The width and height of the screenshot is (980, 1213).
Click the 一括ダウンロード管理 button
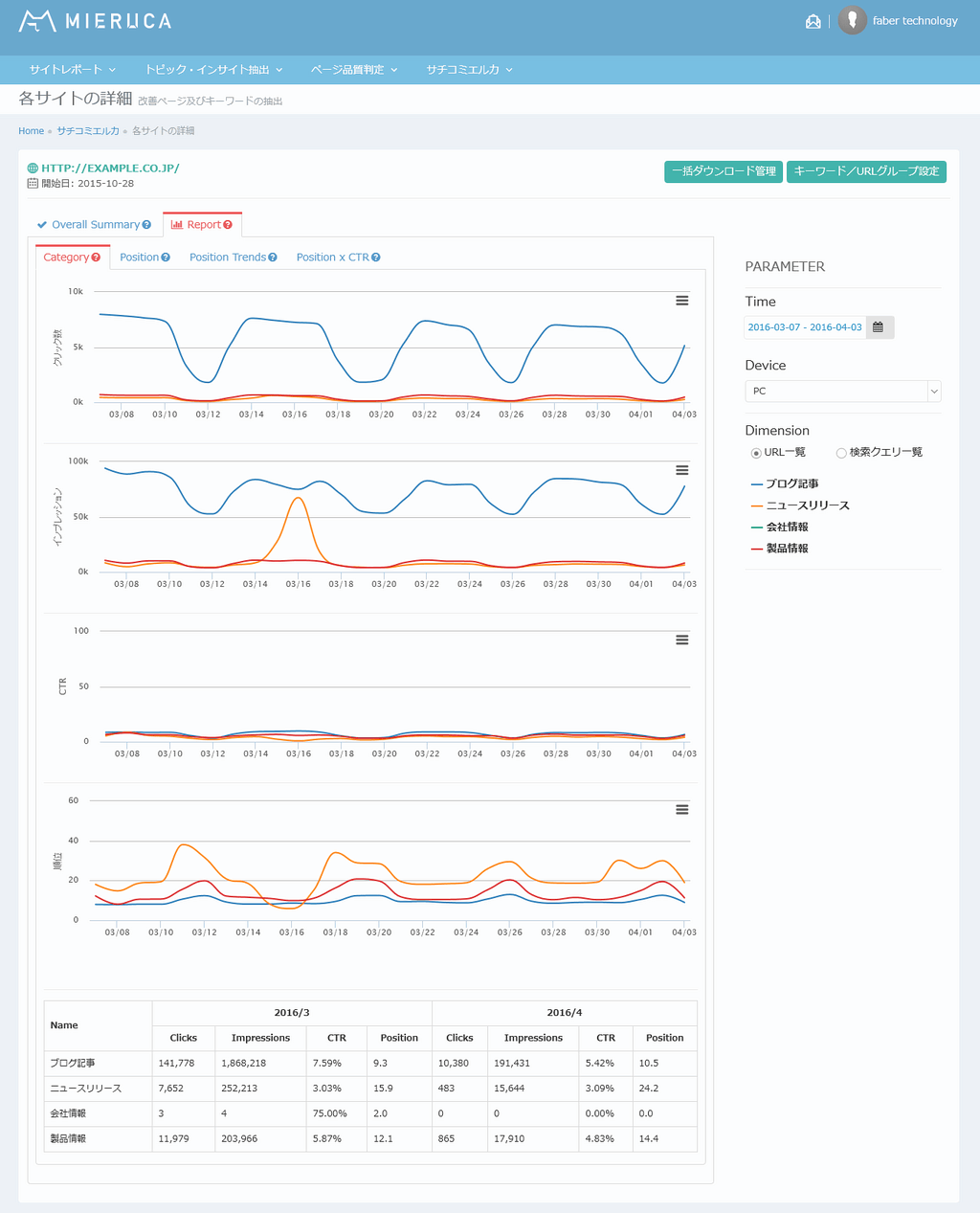click(724, 171)
